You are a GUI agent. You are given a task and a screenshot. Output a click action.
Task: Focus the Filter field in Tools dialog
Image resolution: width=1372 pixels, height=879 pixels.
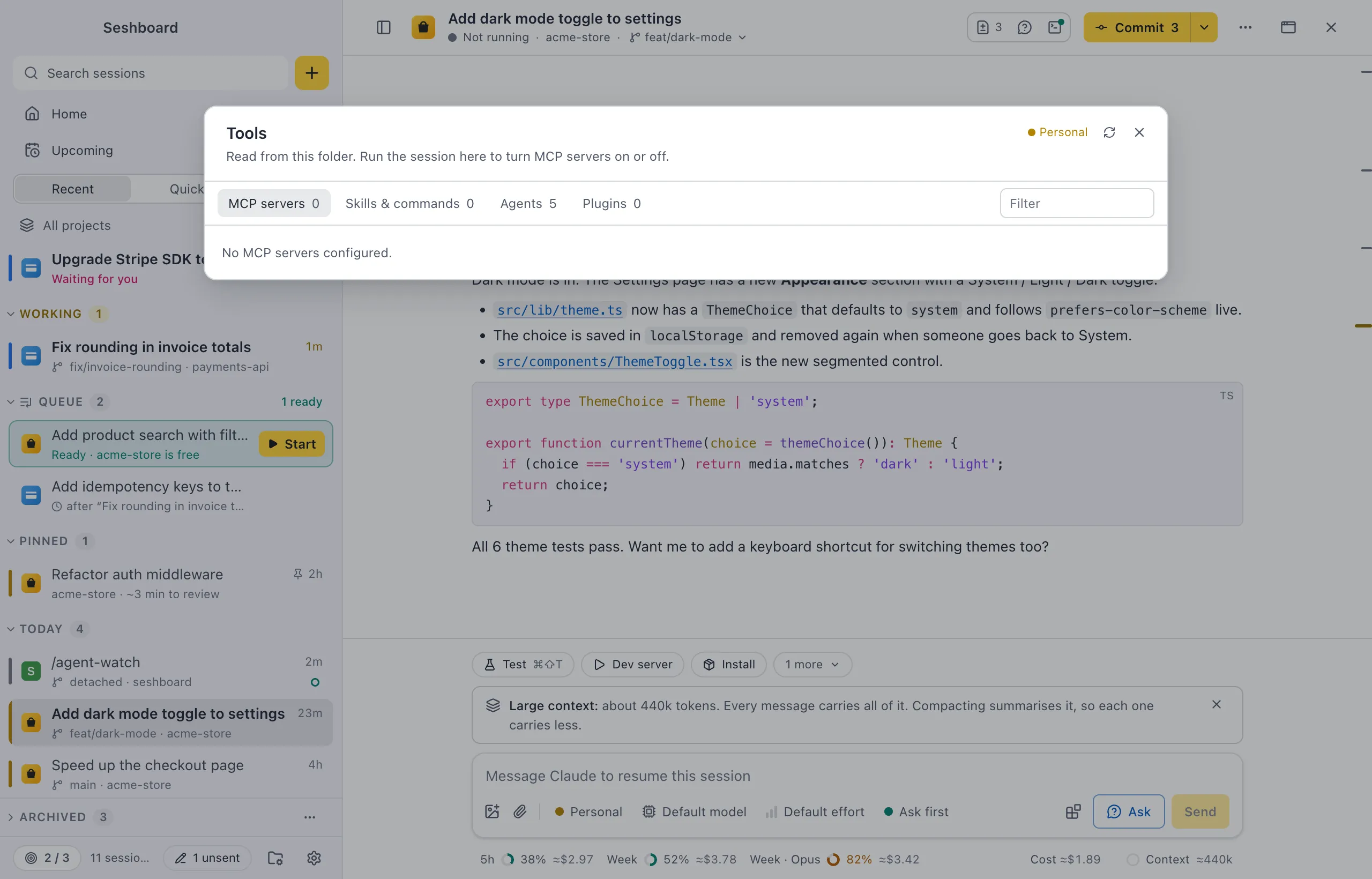click(1077, 203)
